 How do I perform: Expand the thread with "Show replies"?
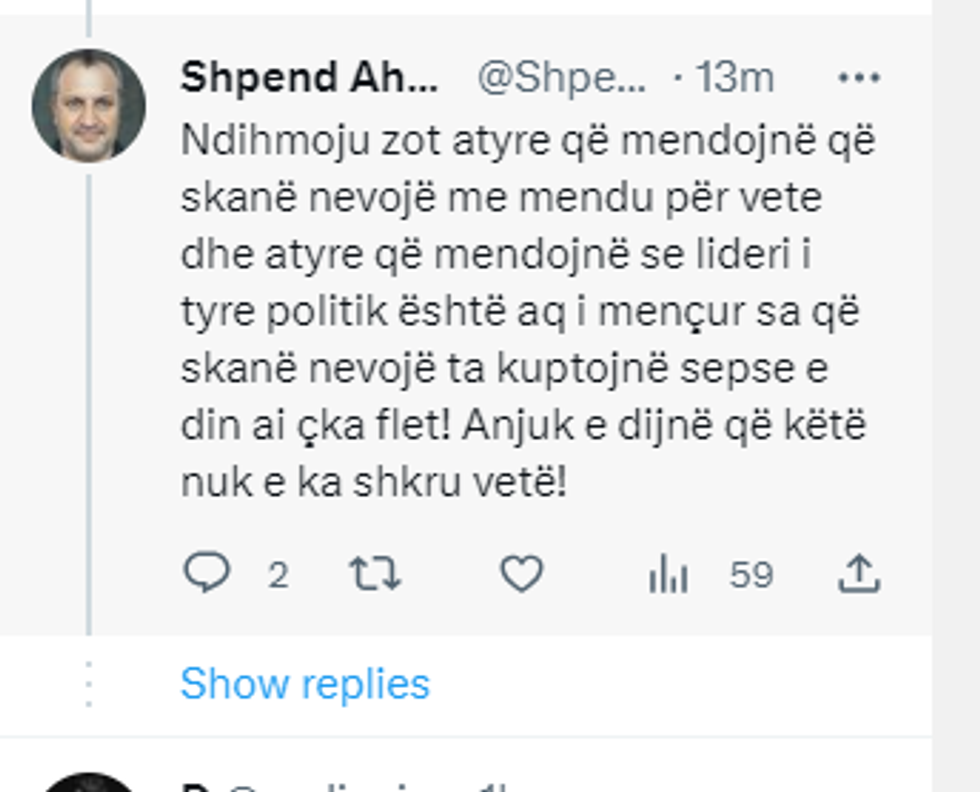coord(305,684)
